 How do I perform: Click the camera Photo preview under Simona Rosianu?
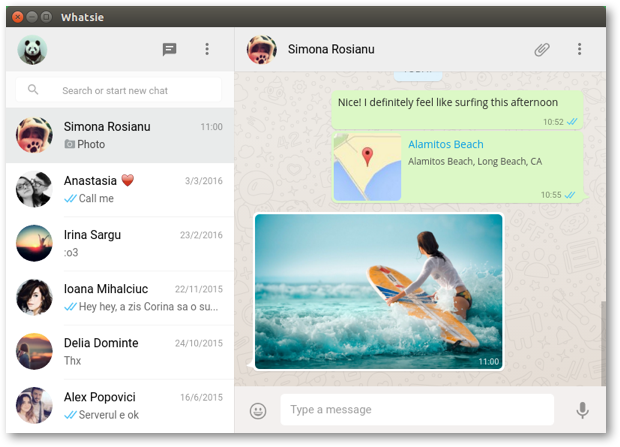coord(85,144)
